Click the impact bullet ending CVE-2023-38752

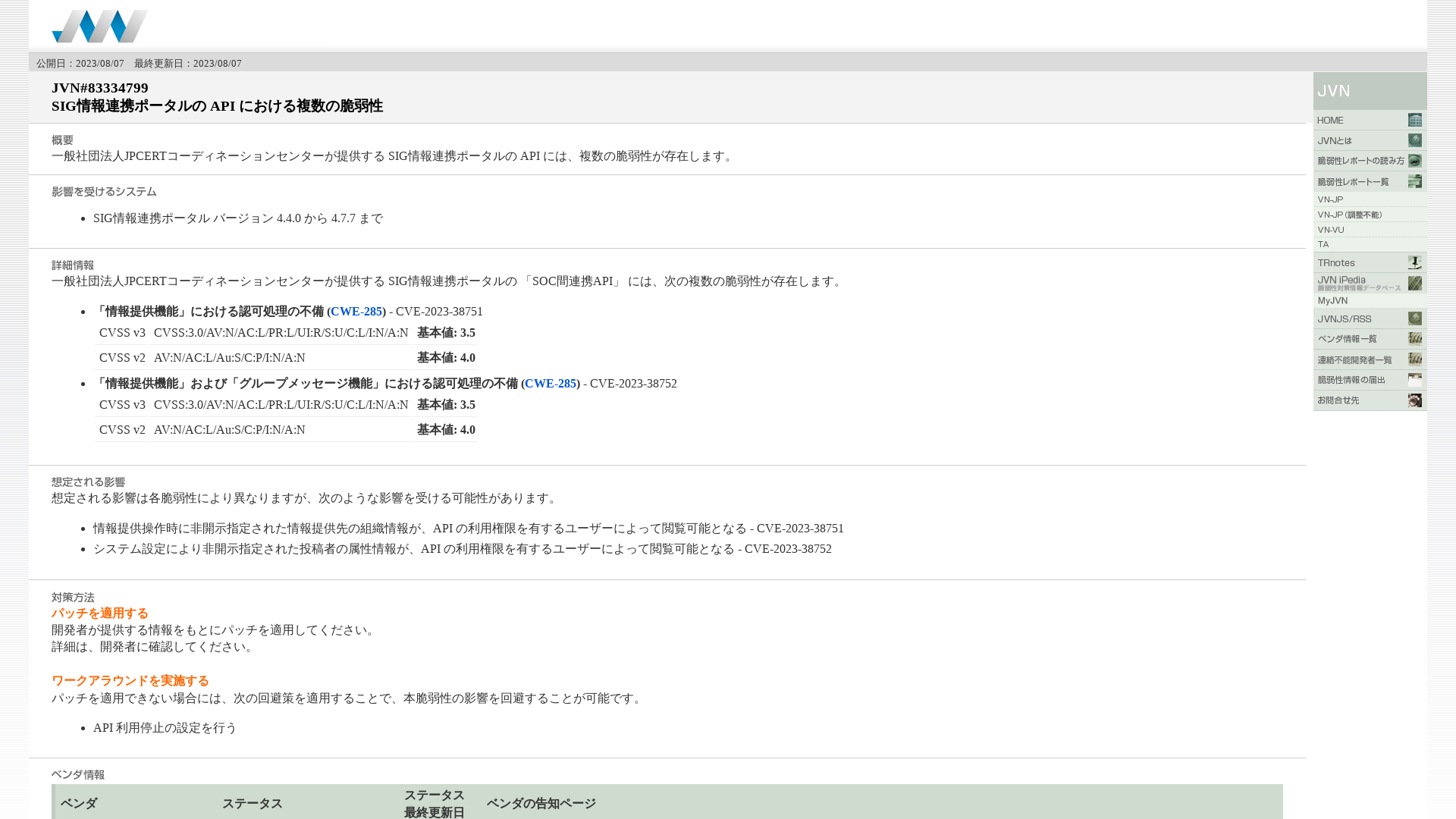(463, 549)
